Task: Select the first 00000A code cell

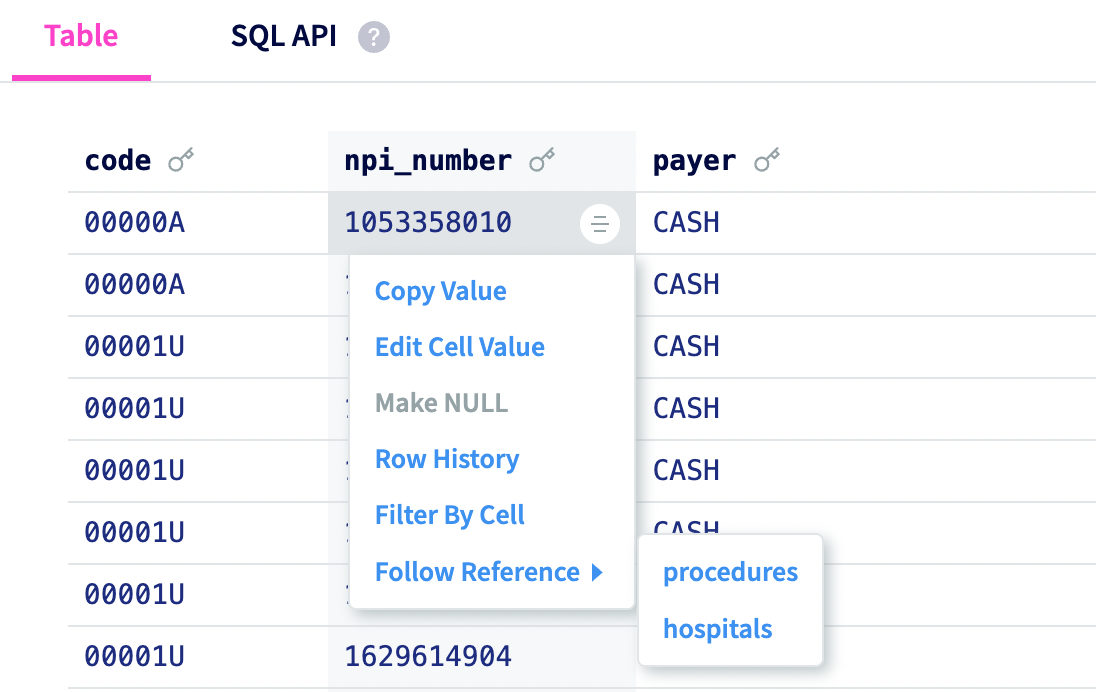Action: coord(134,222)
